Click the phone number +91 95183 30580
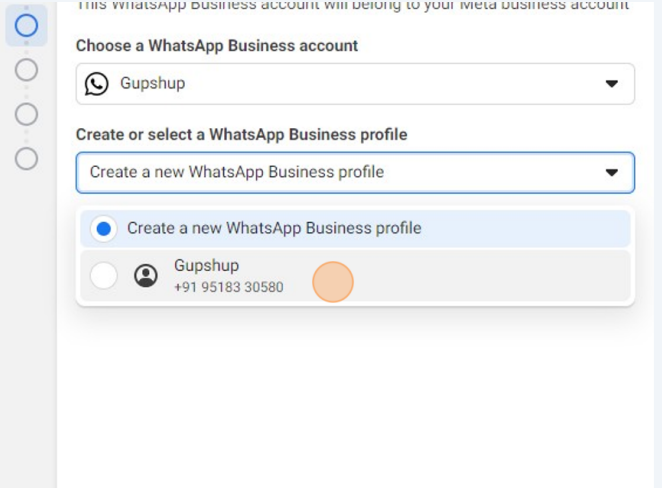 pyautogui.click(x=228, y=287)
